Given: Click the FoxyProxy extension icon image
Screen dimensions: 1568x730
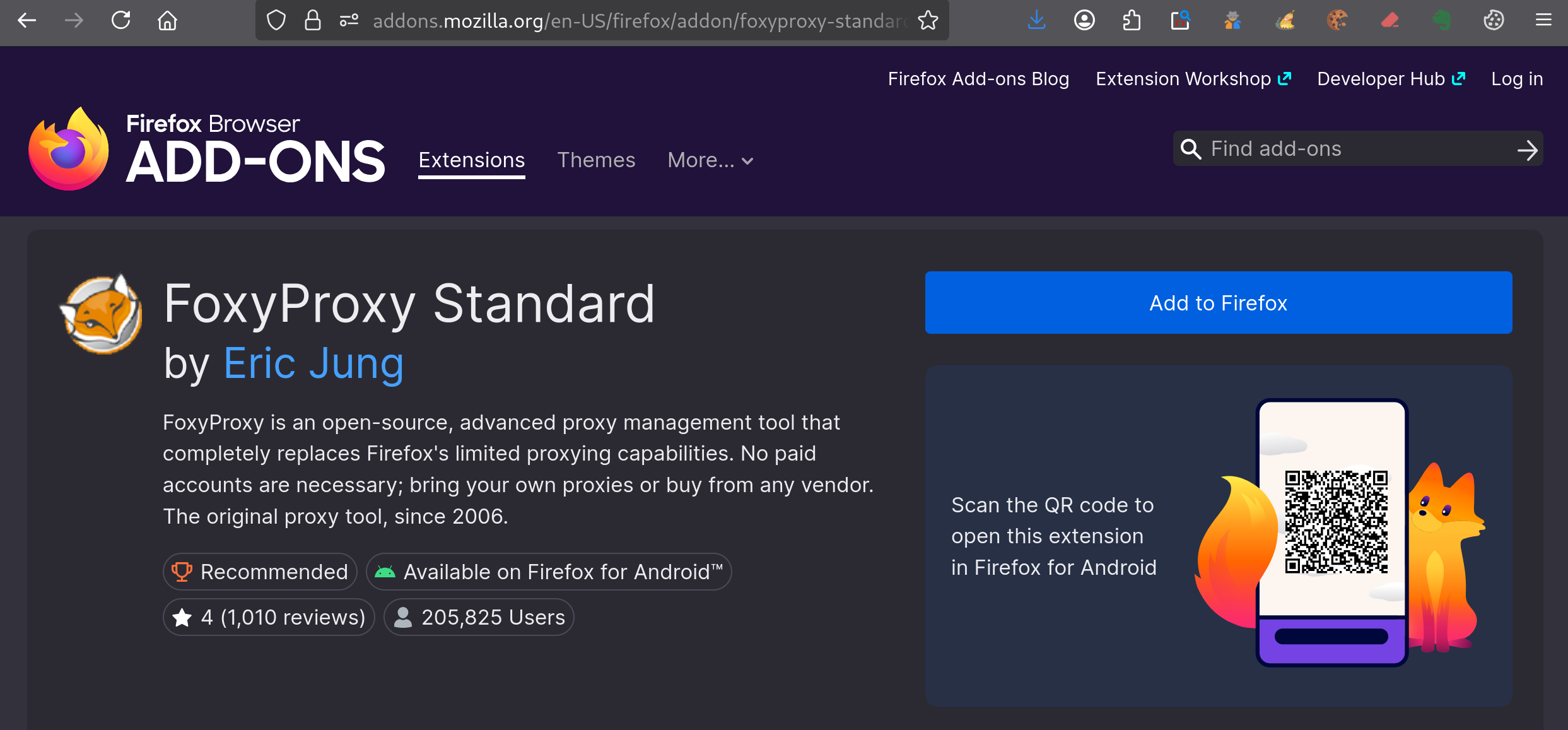Looking at the screenshot, I should (101, 314).
